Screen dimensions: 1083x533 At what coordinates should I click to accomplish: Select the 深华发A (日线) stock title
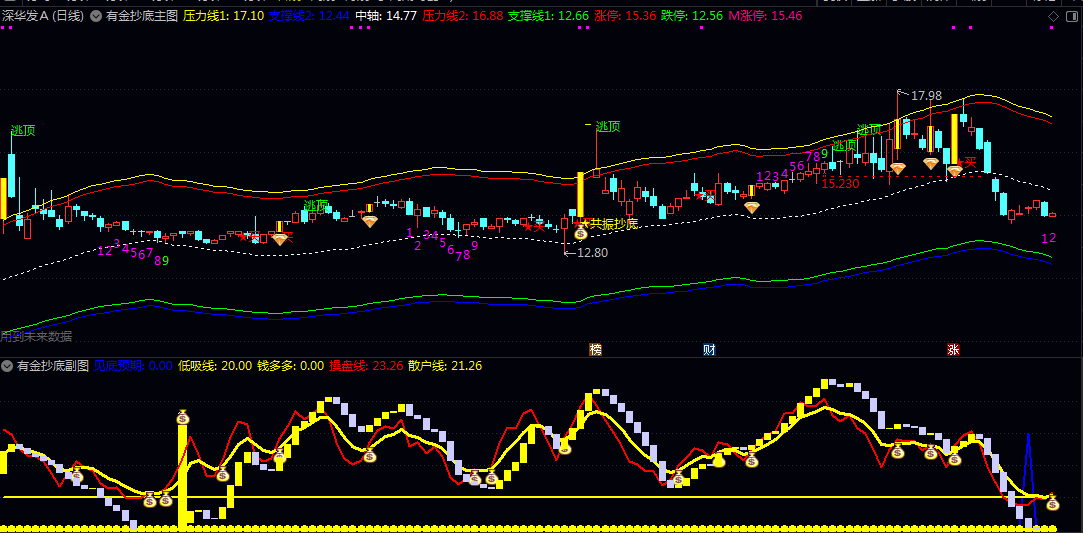(44, 16)
